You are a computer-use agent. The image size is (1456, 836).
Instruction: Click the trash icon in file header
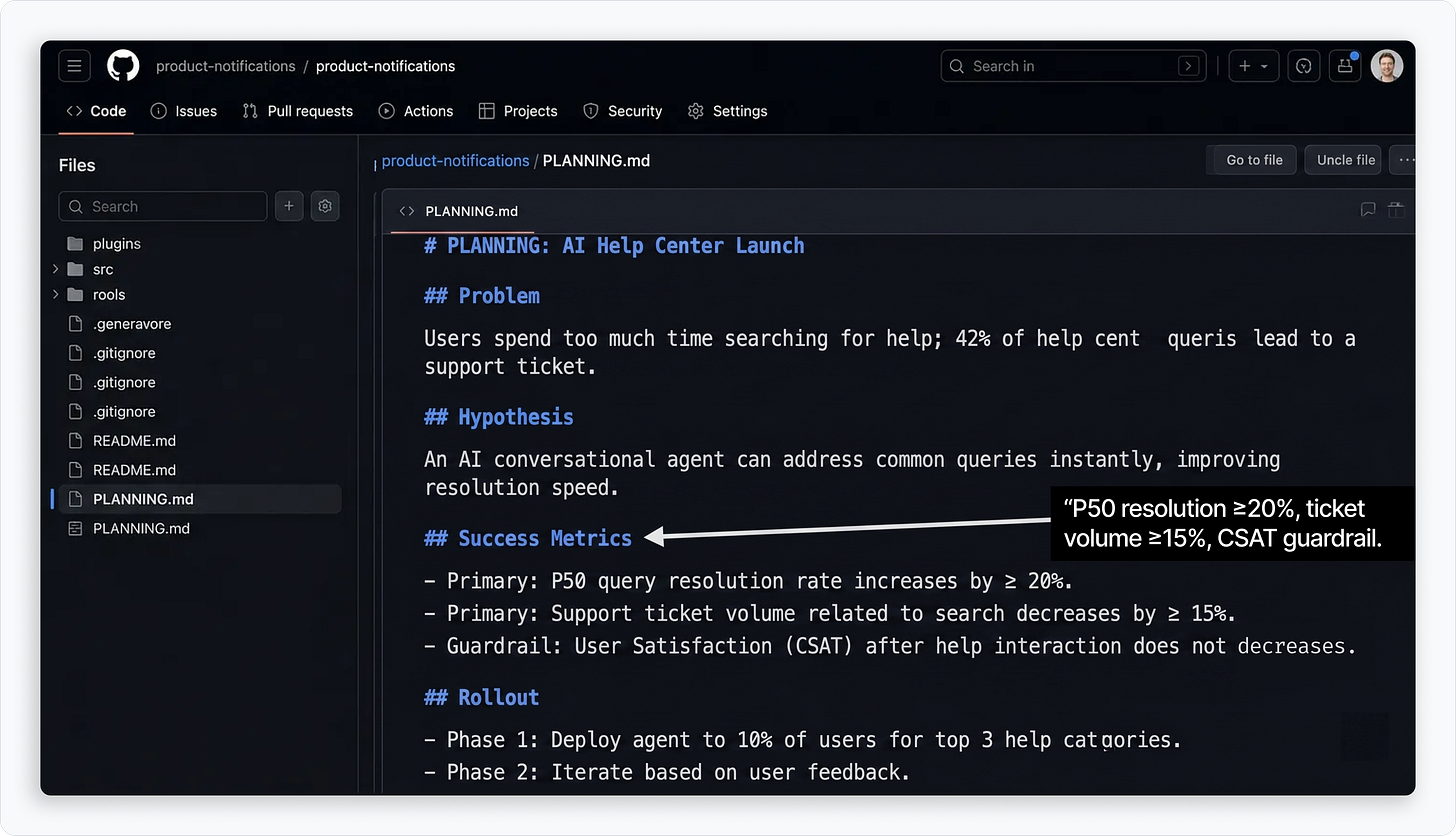click(x=1396, y=210)
